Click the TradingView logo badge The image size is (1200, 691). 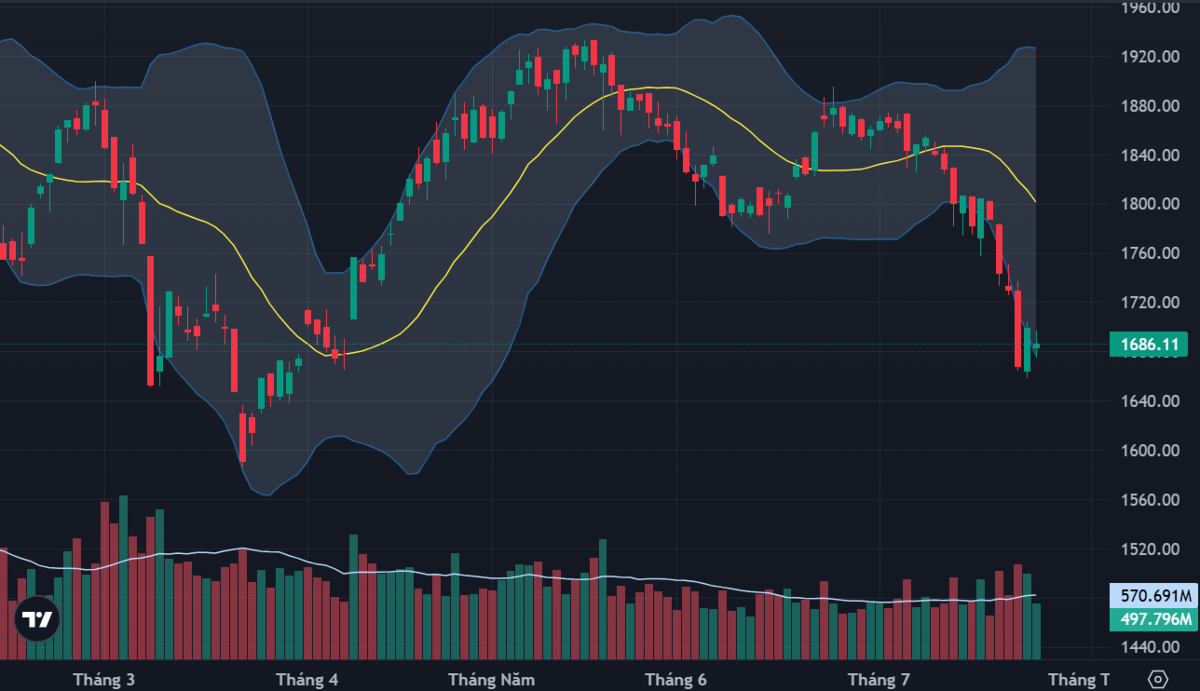(37, 620)
